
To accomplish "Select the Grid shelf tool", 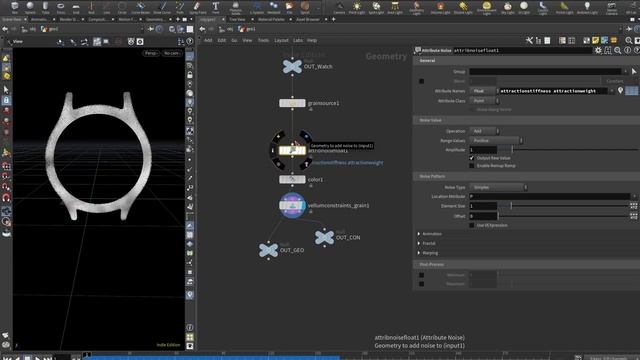I will [x=76, y=7].
